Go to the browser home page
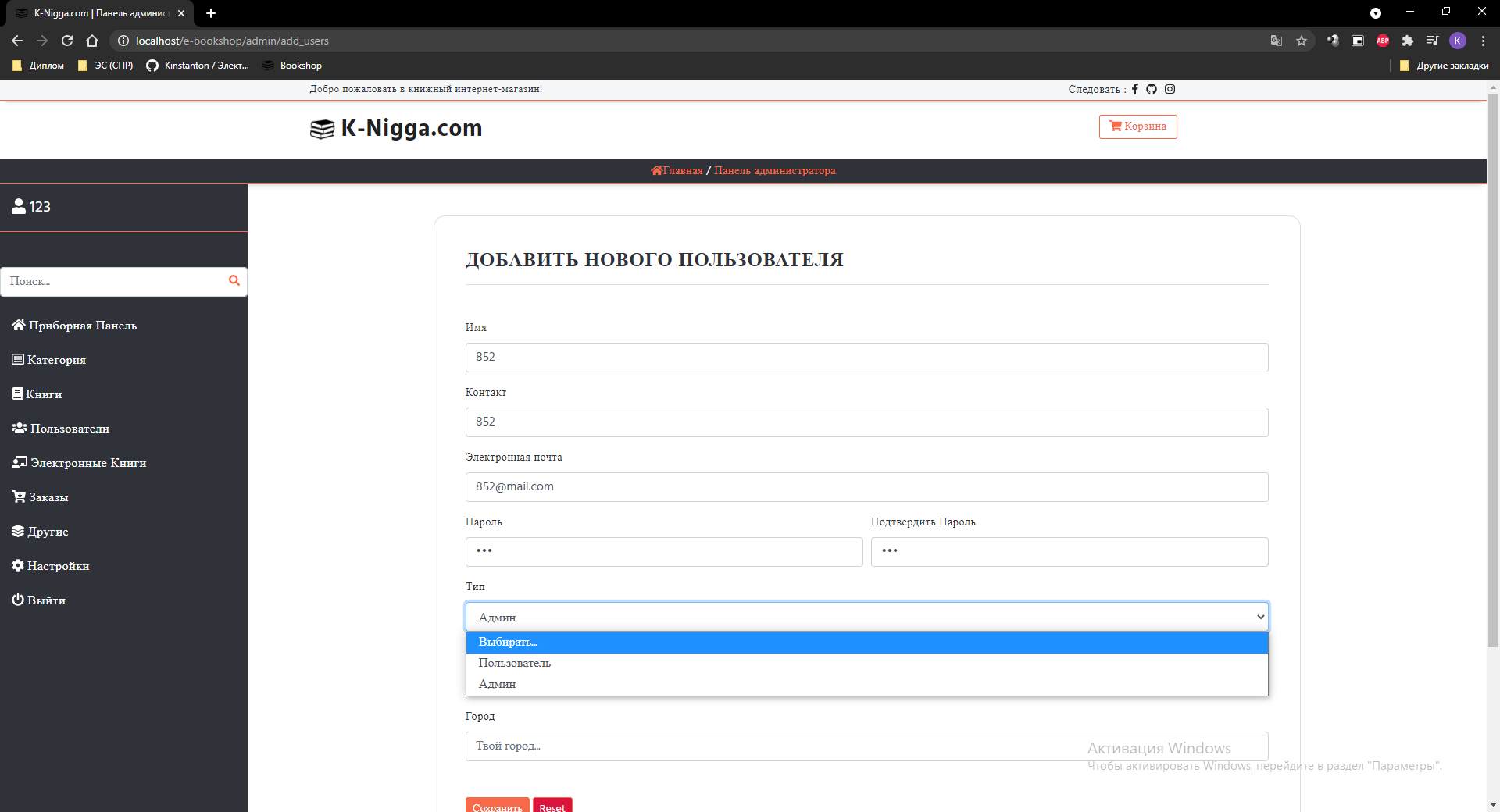 92,41
